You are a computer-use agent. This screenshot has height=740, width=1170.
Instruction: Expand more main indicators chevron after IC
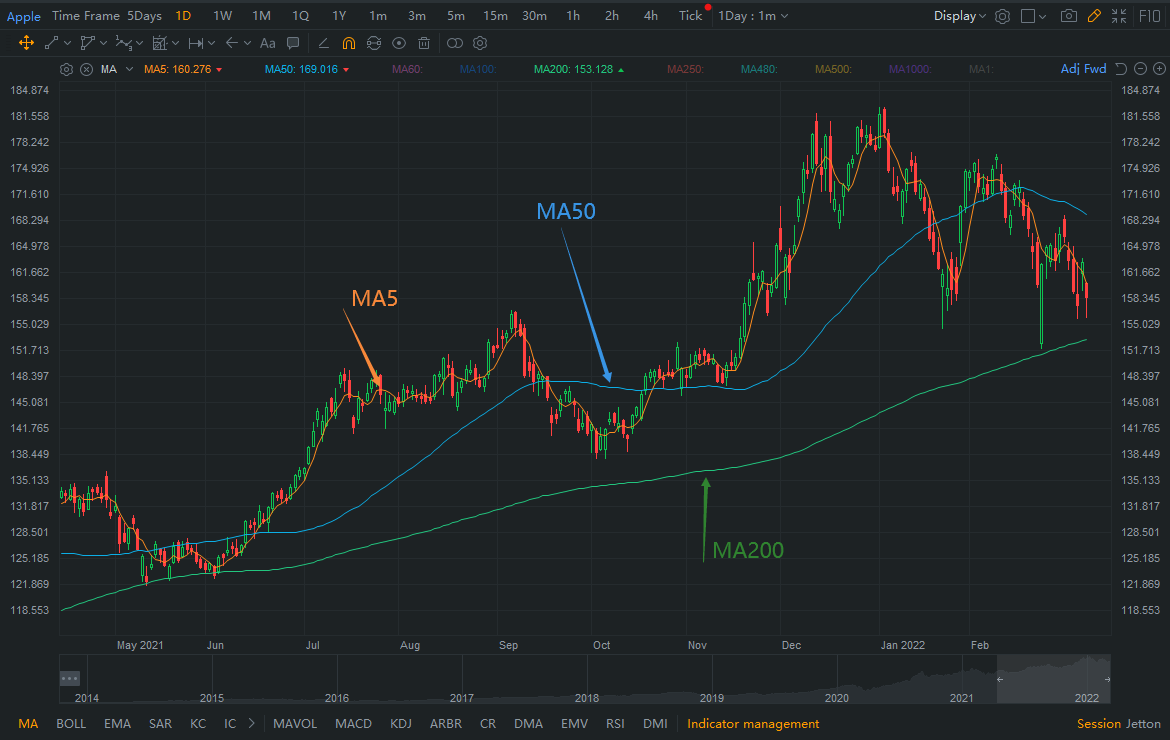pyautogui.click(x=251, y=723)
